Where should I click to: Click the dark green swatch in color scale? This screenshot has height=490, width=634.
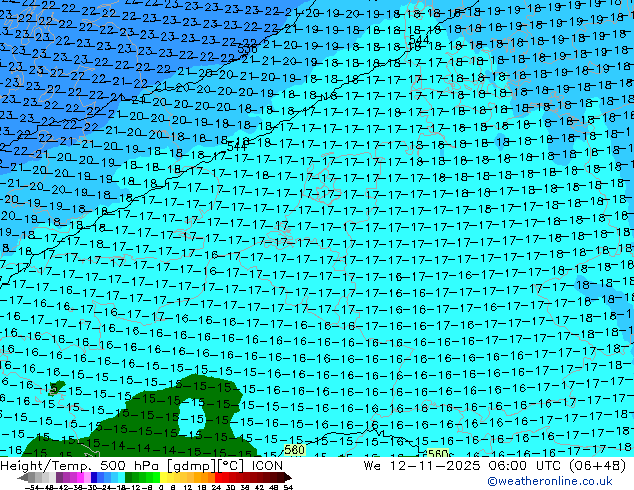(129, 477)
